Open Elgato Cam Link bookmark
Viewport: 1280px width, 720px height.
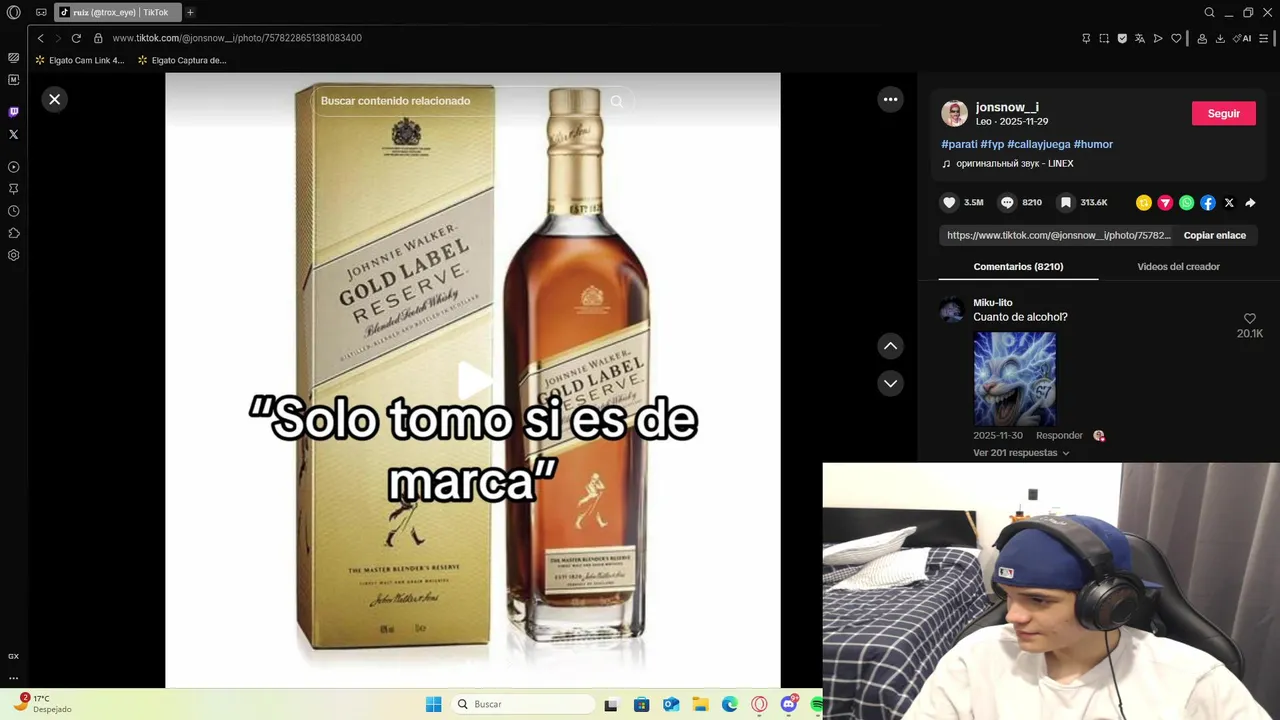[80, 60]
